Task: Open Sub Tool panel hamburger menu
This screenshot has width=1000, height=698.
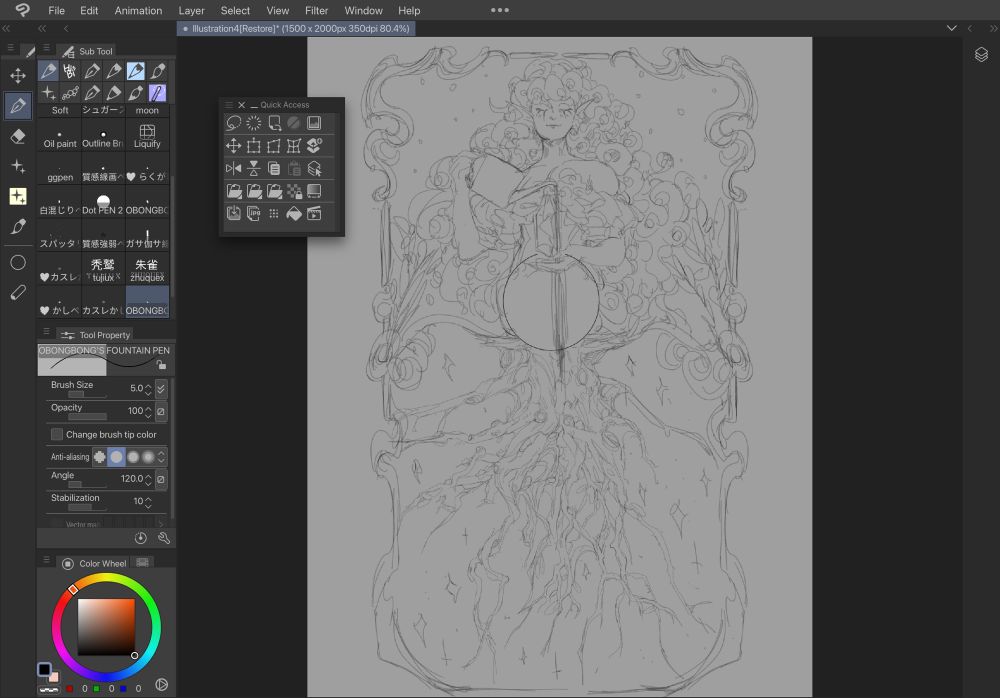Action: pyautogui.click(x=47, y=48)
